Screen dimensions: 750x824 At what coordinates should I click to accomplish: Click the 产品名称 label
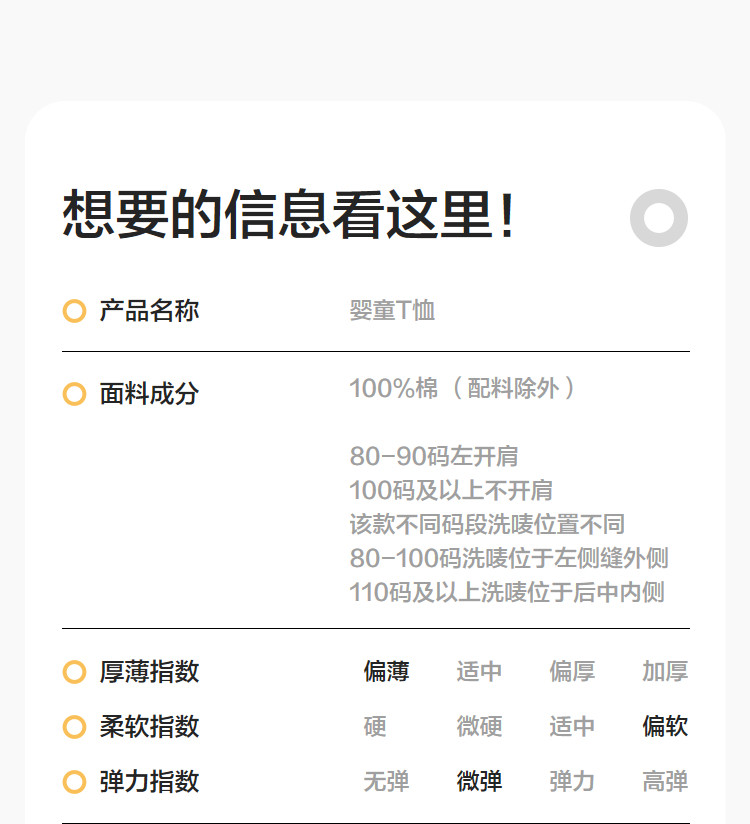[x=149, y=311]
